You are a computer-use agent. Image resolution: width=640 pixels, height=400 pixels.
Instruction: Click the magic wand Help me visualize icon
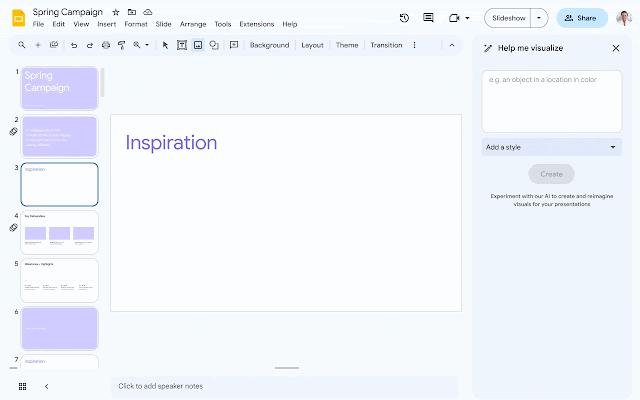click(x=488, y=48)
